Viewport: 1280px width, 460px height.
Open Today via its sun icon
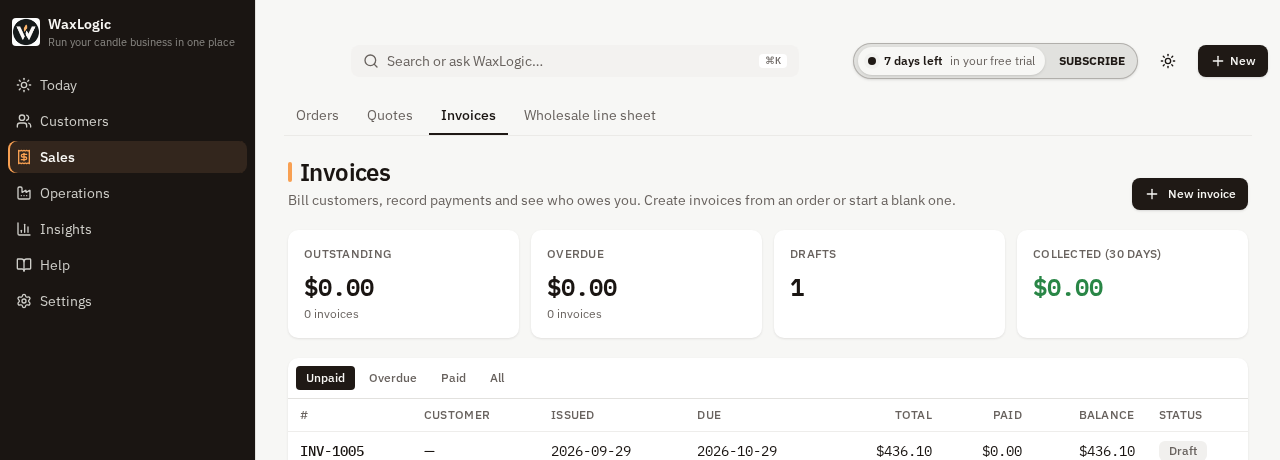point(24,85)
